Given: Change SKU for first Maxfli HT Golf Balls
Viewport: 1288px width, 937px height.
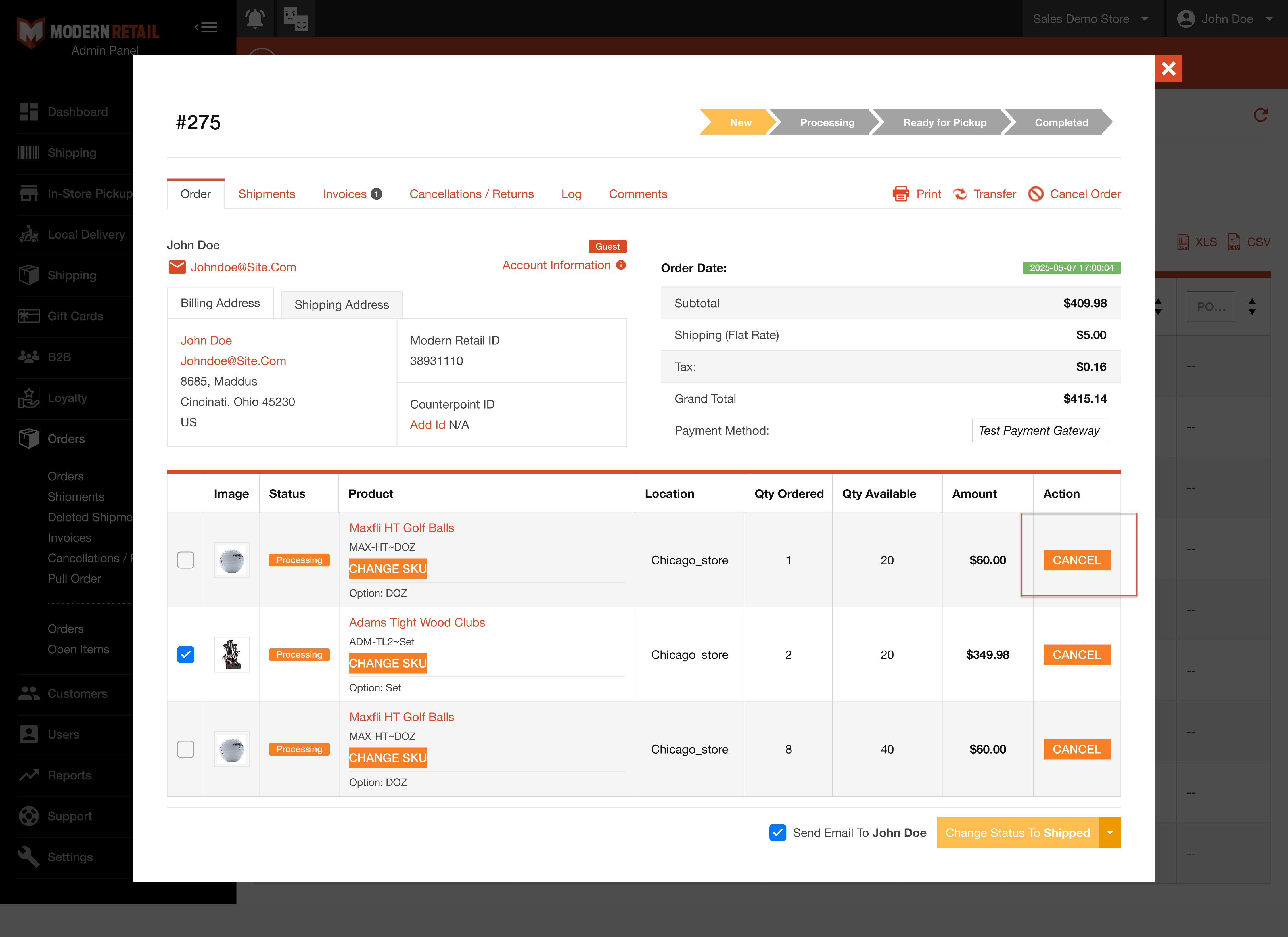Looking at the screenshot, I should click(388, 568).
